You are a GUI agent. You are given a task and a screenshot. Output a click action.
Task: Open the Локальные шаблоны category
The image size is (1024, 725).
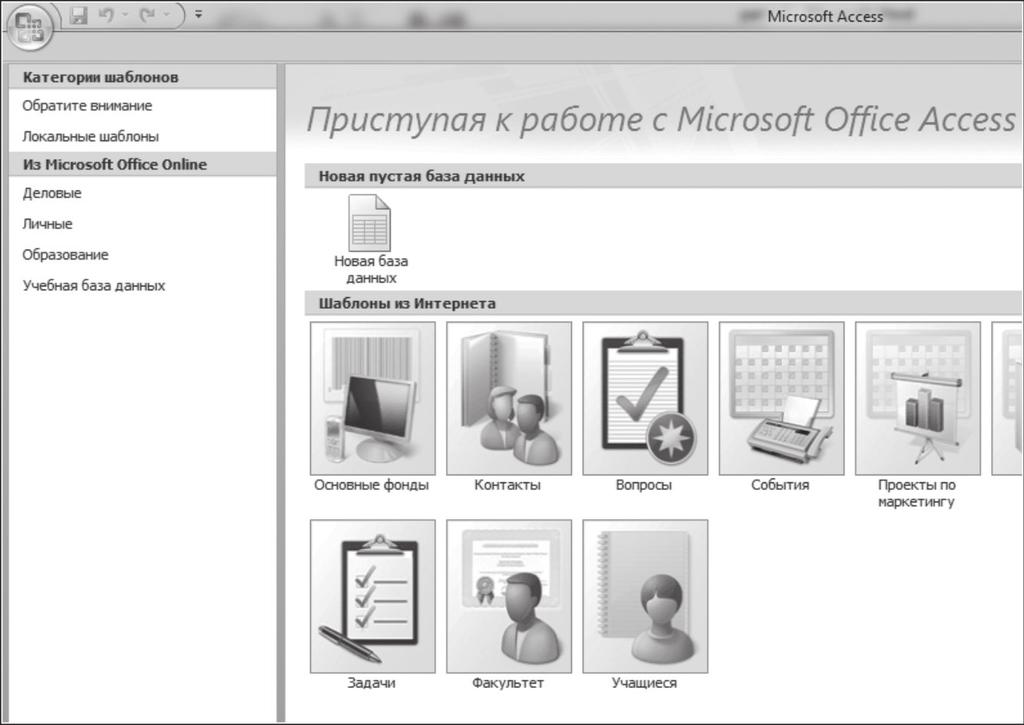(x=90, y=137)
